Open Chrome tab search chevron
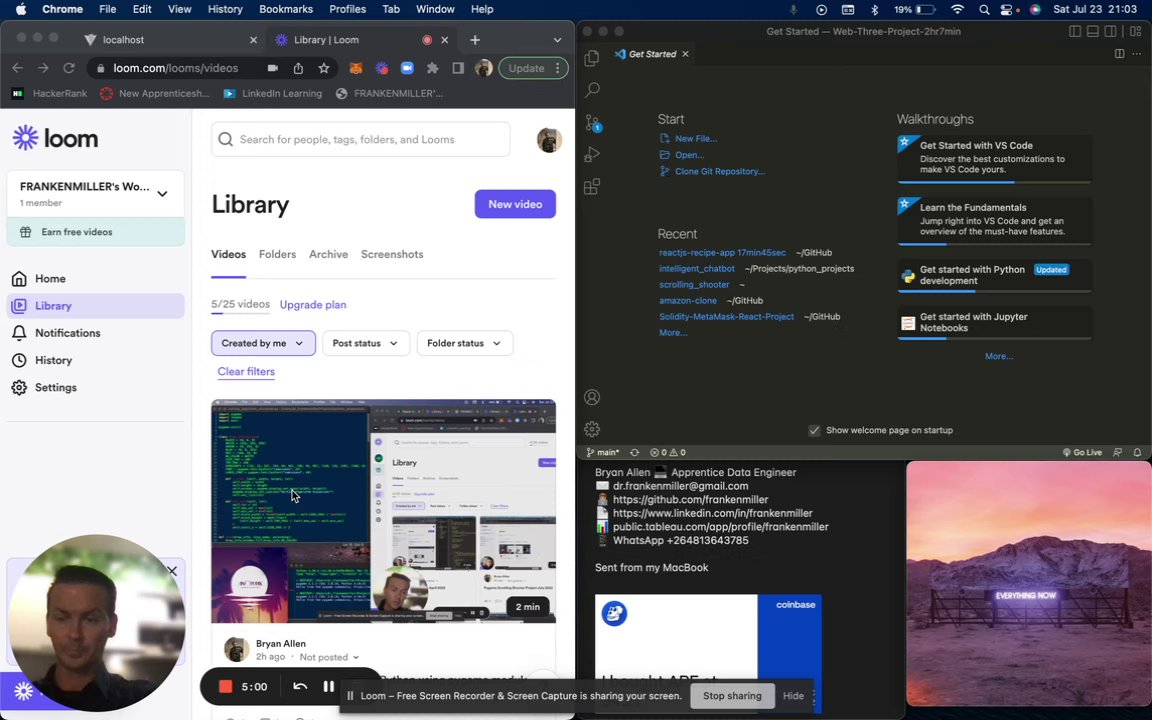Image resolution: width=1152 pixels, height=720 pixels. click(557, 40)
